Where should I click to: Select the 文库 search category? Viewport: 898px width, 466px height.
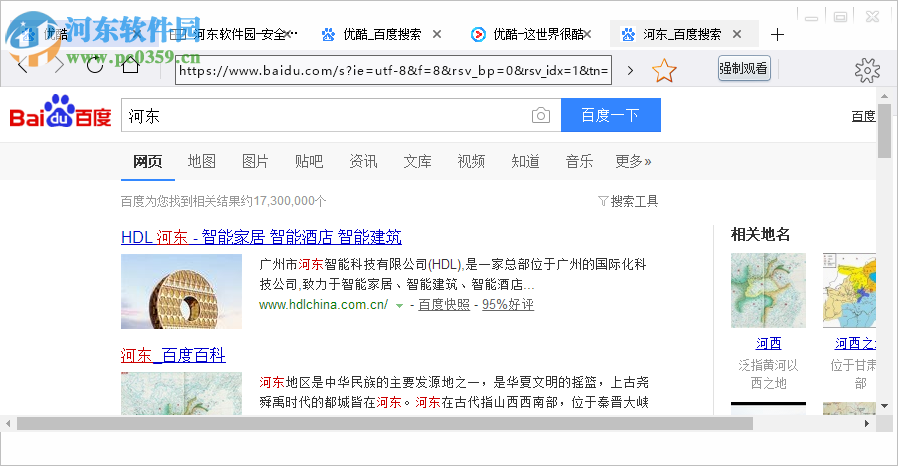coord(418,161)
